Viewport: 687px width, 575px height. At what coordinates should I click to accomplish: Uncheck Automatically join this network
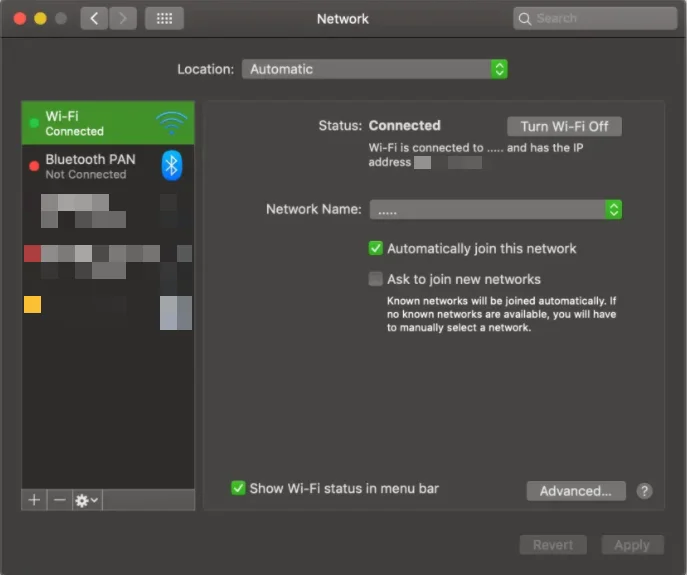pyautogui.click(x=376, y=248)
